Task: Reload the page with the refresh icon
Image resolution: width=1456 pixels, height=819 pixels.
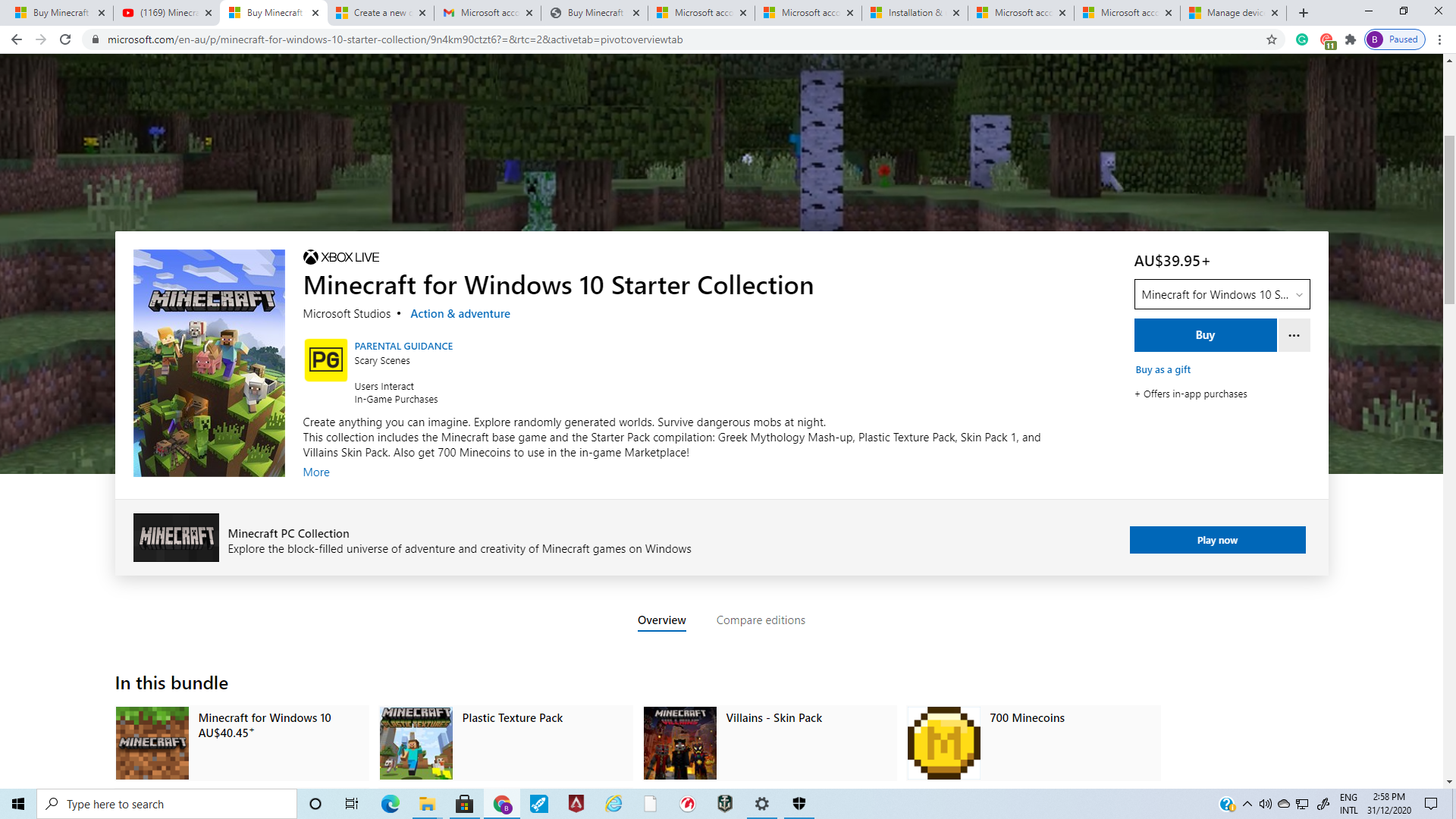Action: point(65,39)
